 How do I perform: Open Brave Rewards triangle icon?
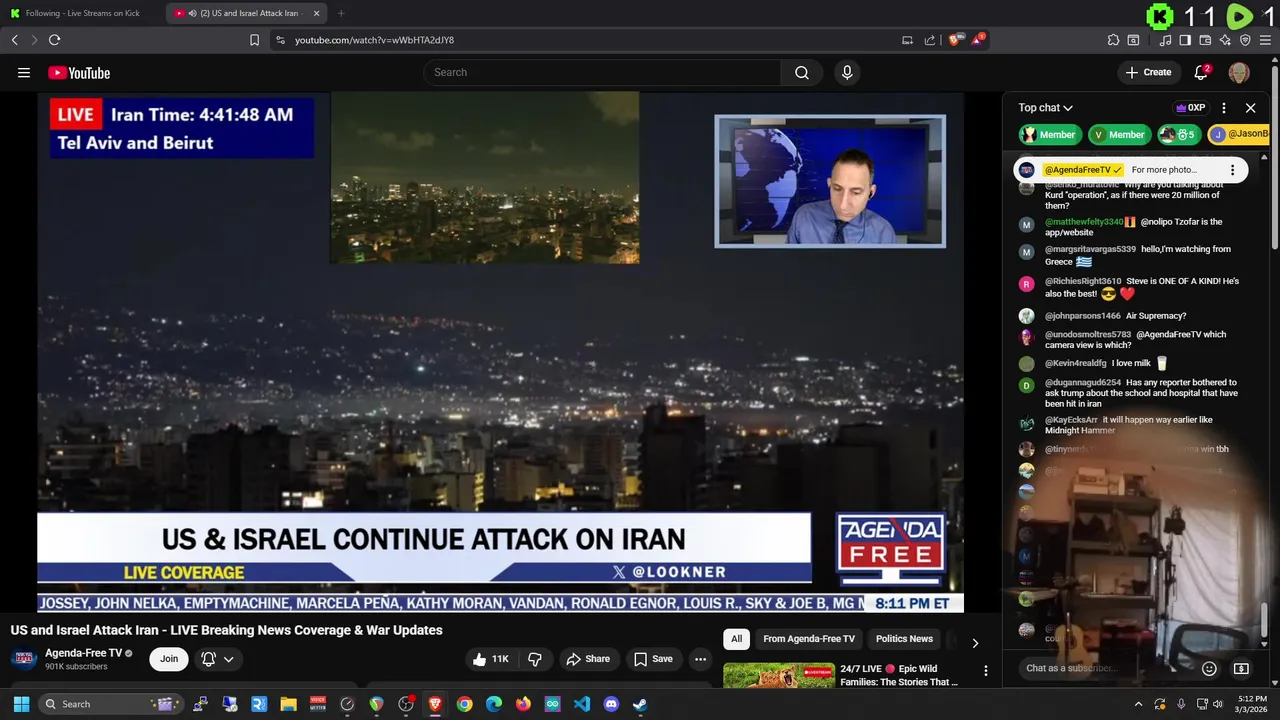pos(980,40)
